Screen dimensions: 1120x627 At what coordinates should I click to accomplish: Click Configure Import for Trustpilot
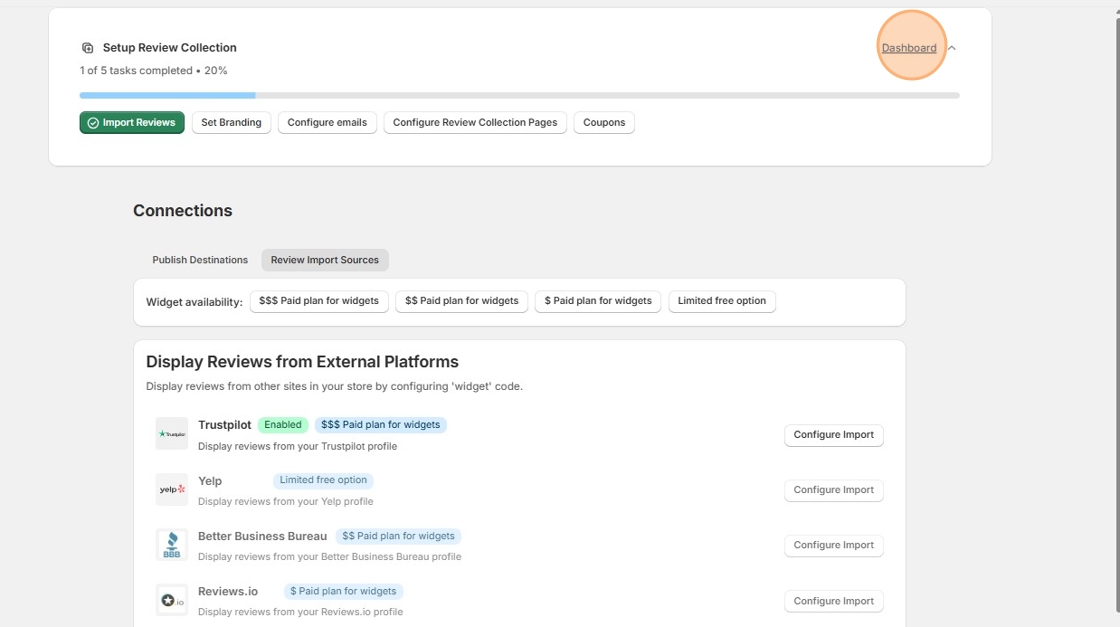click(833, 434)
